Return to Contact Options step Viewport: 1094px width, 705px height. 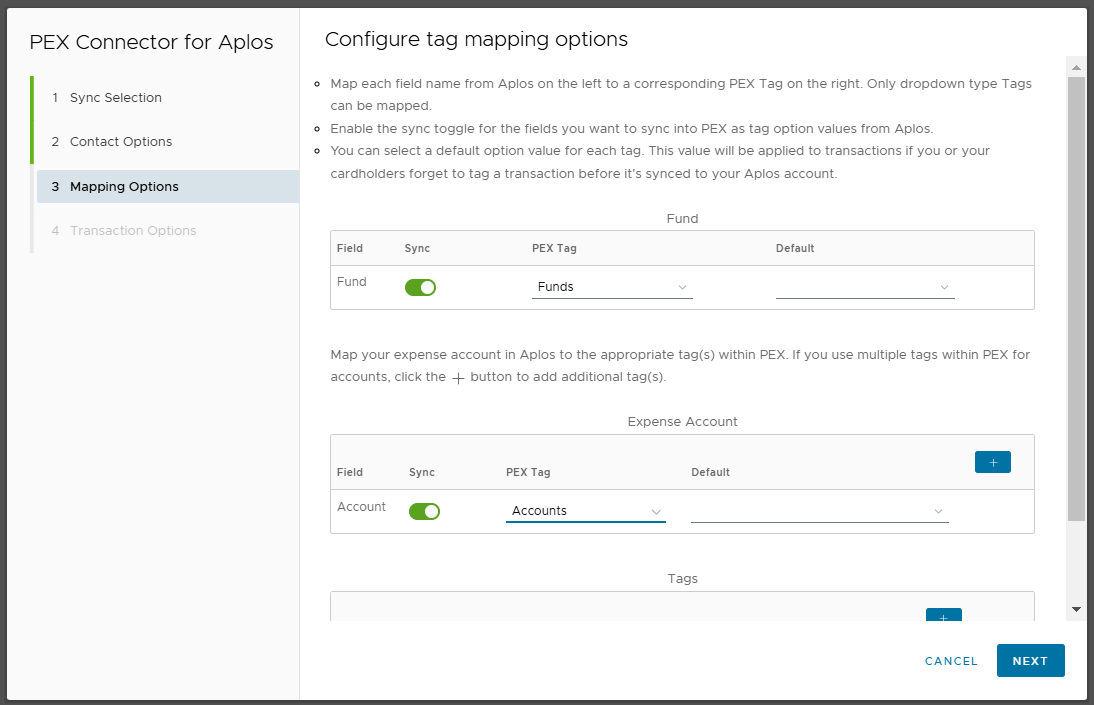click(x=120, y=142)
